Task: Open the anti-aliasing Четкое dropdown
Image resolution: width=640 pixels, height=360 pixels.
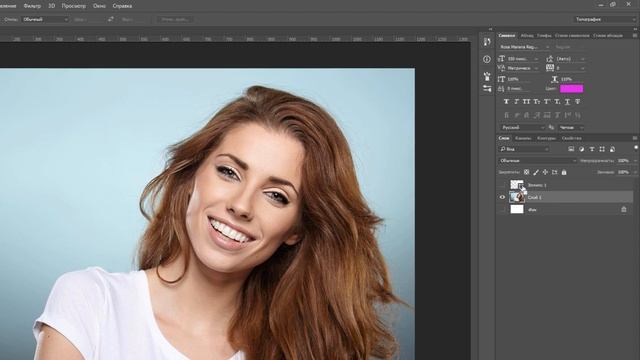Action: 571,128
